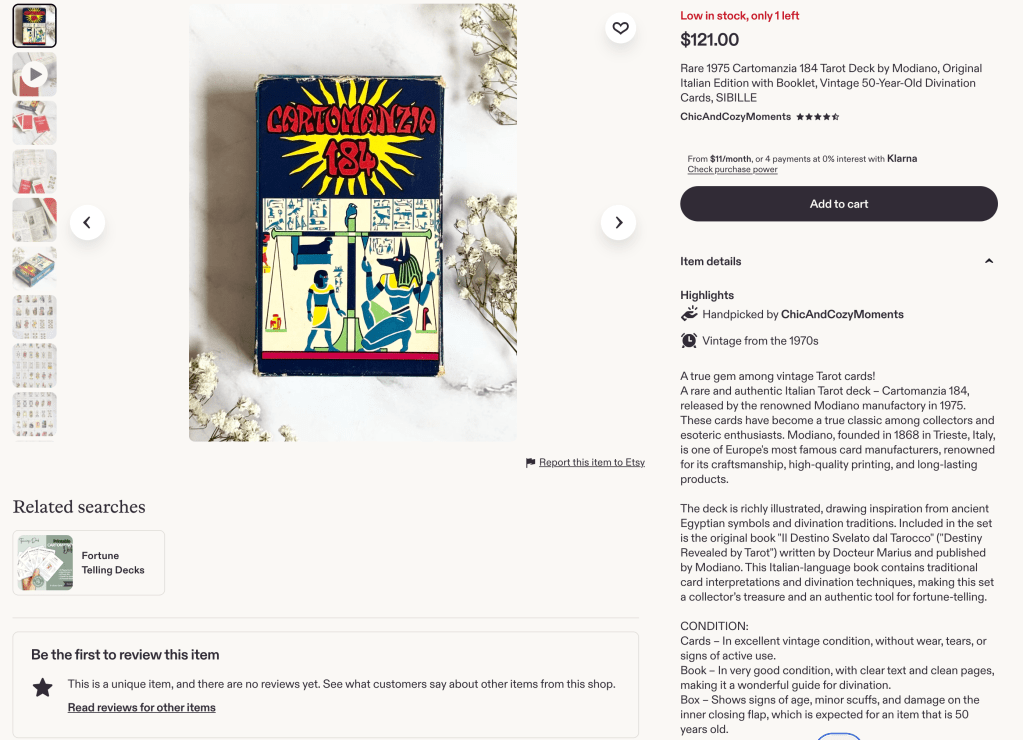Open Fortune Telling Decks related search
This screenshot has height=740, width=1023.
click(x=88, y=563)
